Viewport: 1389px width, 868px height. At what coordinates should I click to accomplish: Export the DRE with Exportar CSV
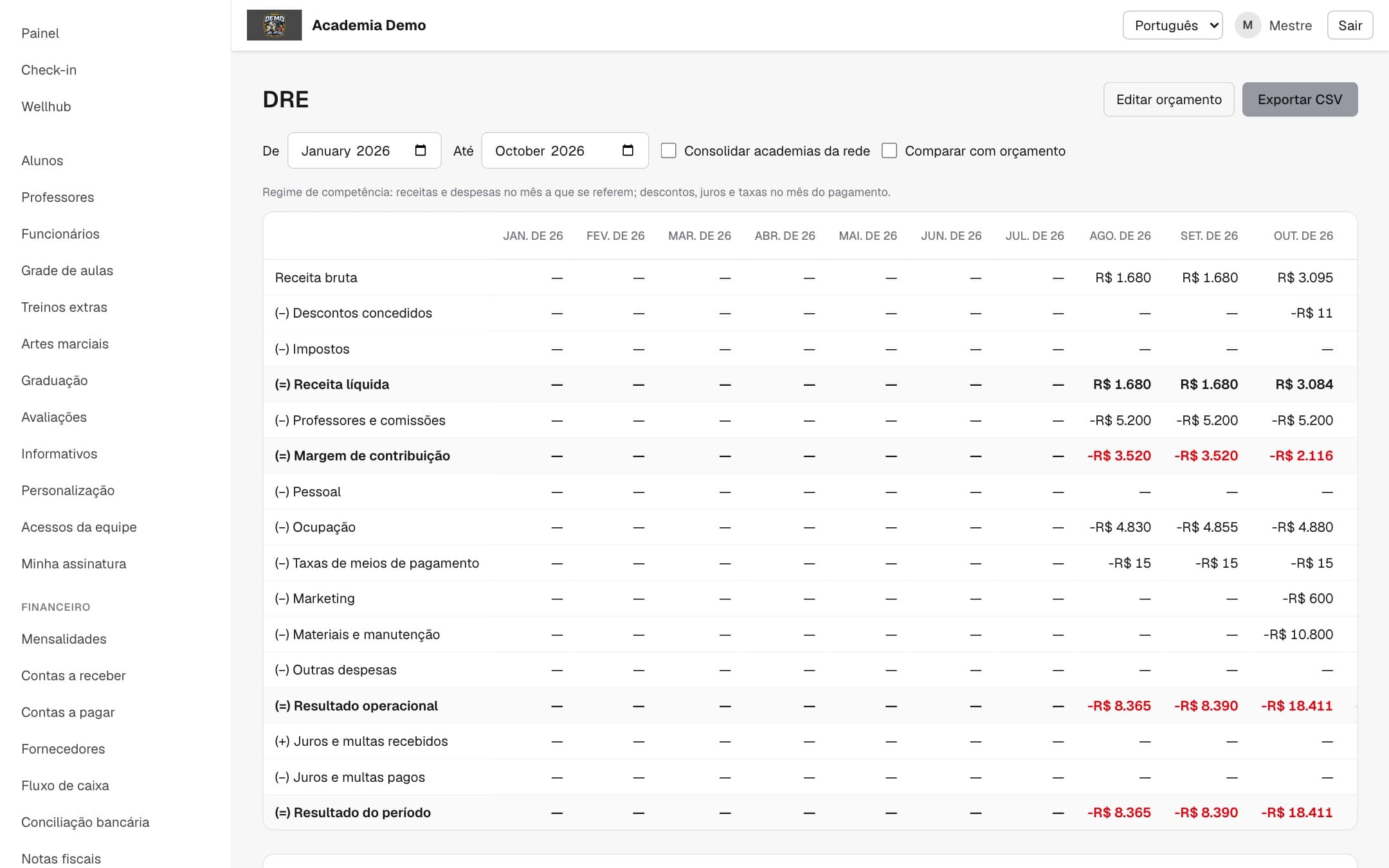tap(1300, 100)
